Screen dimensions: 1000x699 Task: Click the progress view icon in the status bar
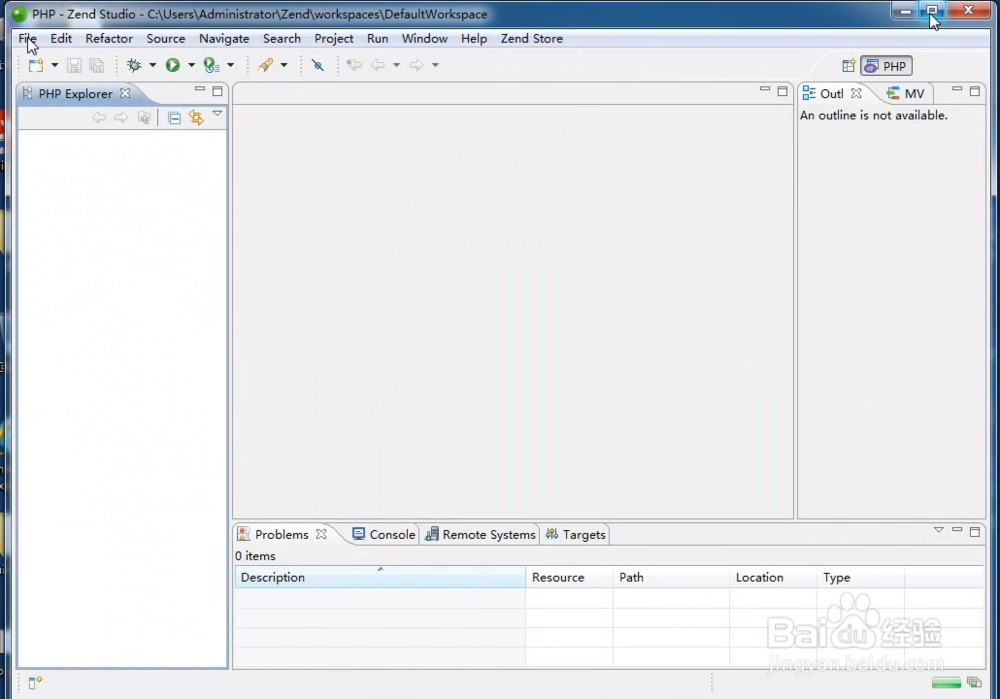coord(974,682)
